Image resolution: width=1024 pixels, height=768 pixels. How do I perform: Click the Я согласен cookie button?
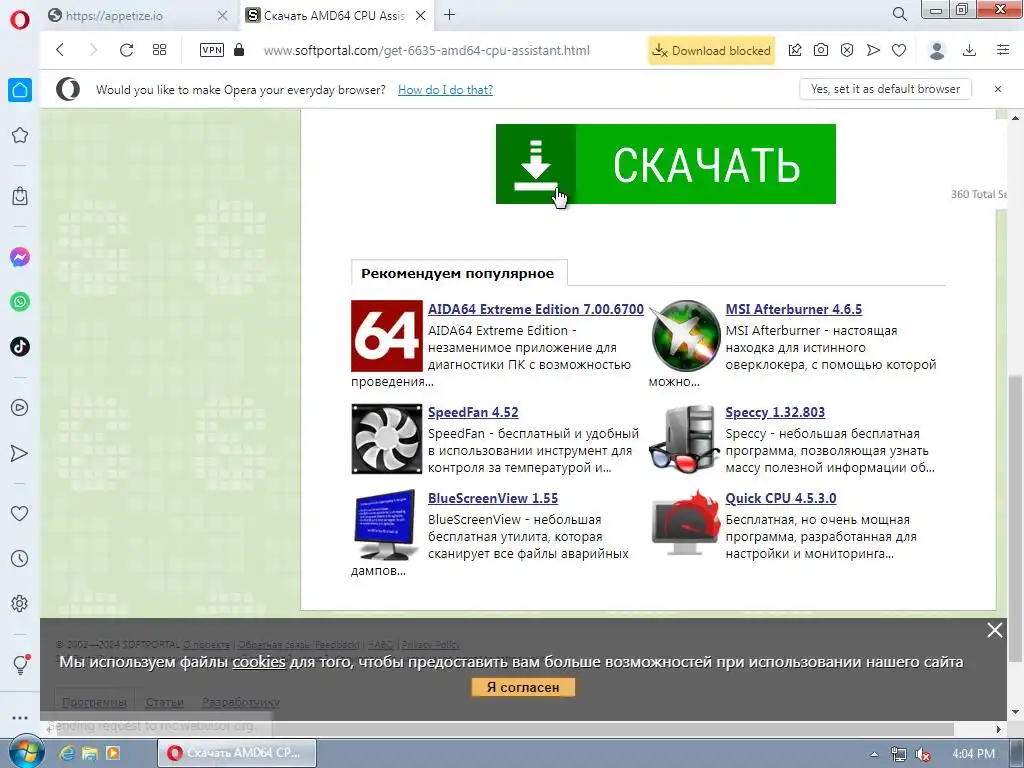tap(523, 687)
